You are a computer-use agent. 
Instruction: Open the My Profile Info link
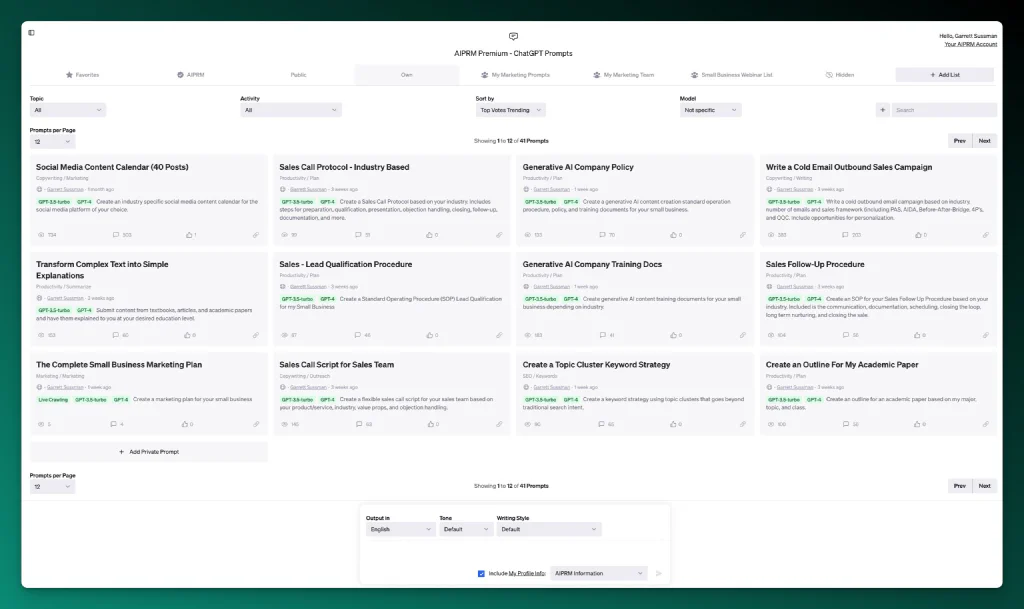pyautogui.click(x=526, y=574)
